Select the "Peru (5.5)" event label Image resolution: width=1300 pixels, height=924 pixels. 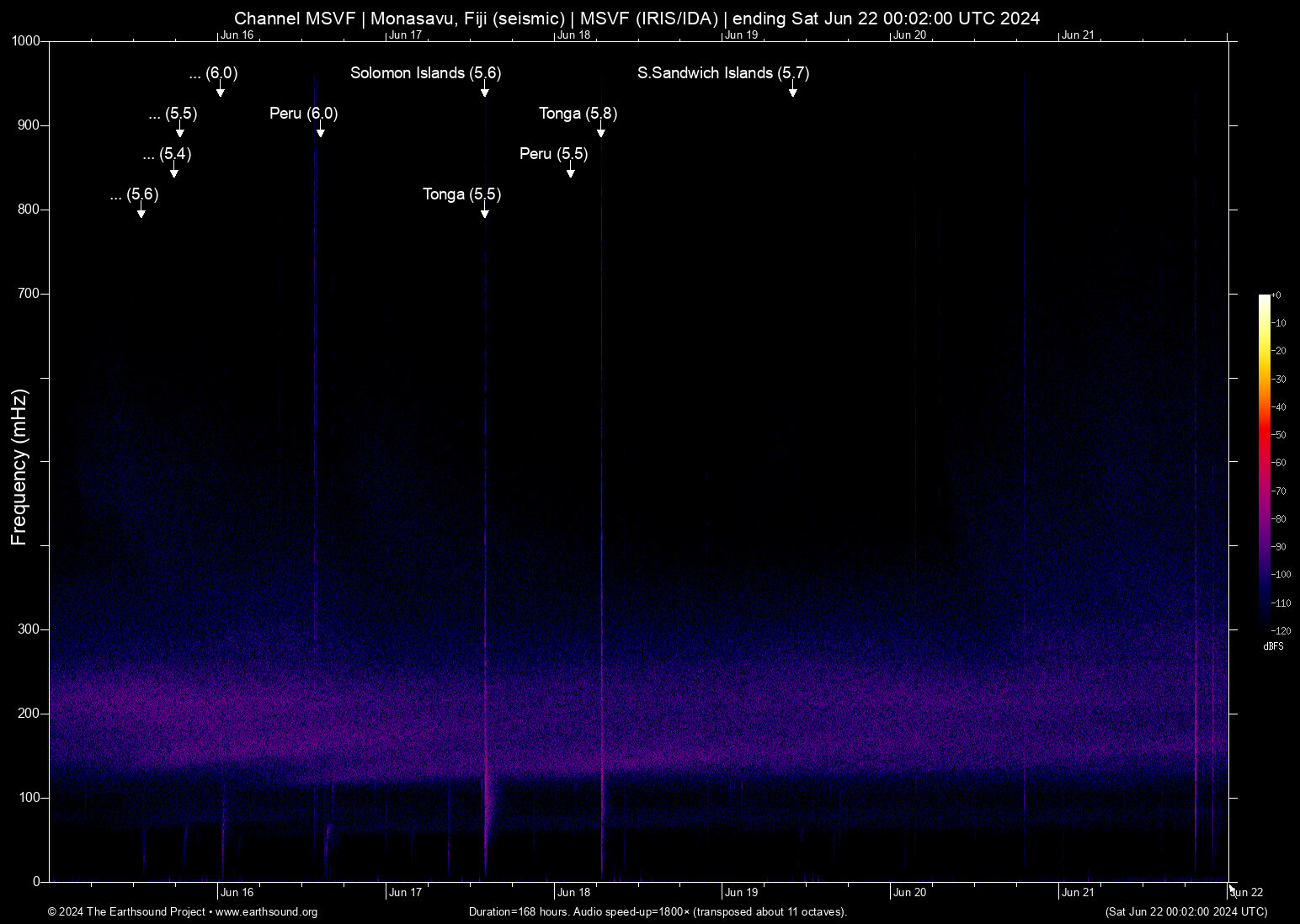tap(554, 154)
